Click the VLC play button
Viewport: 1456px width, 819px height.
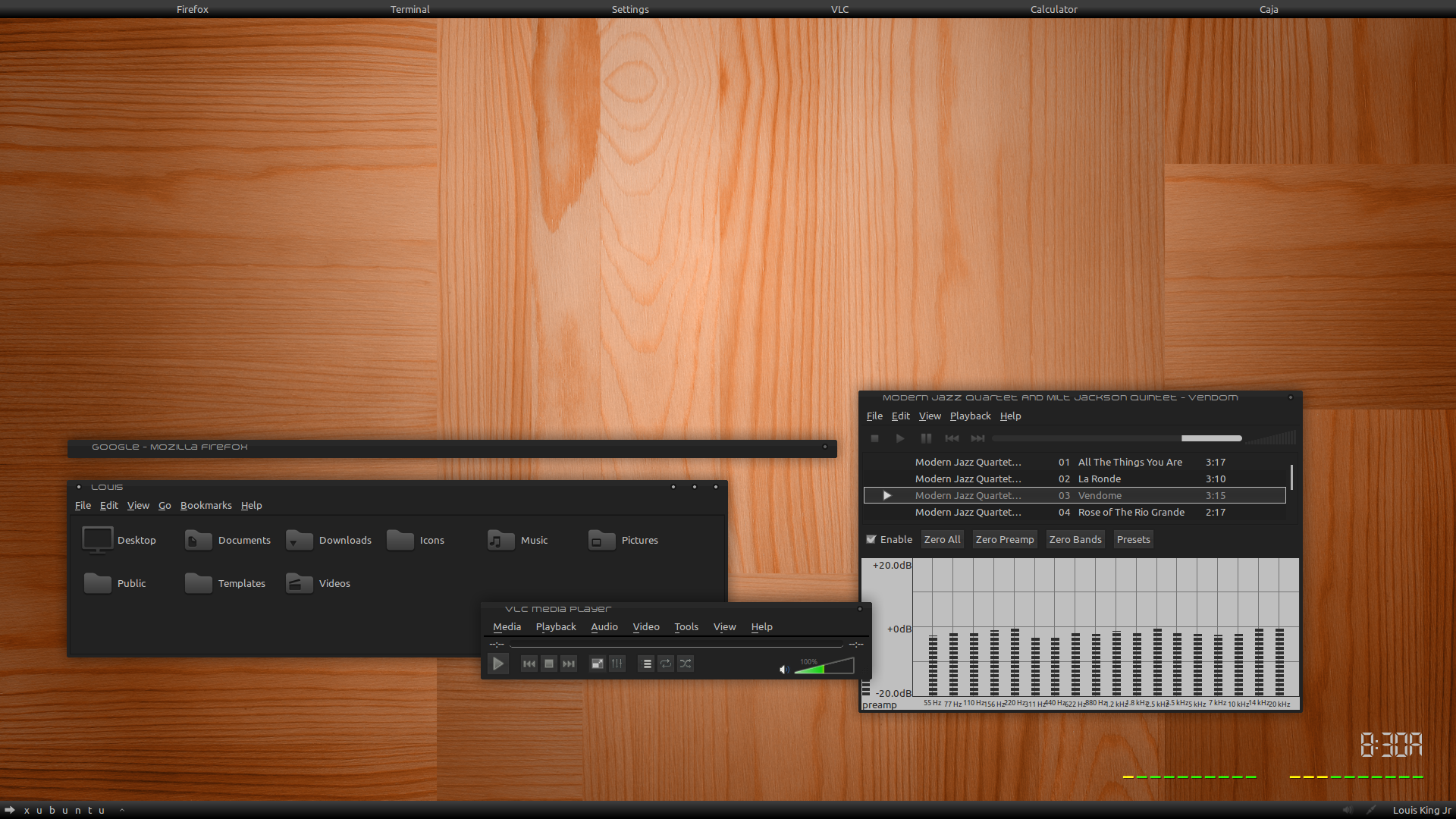tap(498, 664)
